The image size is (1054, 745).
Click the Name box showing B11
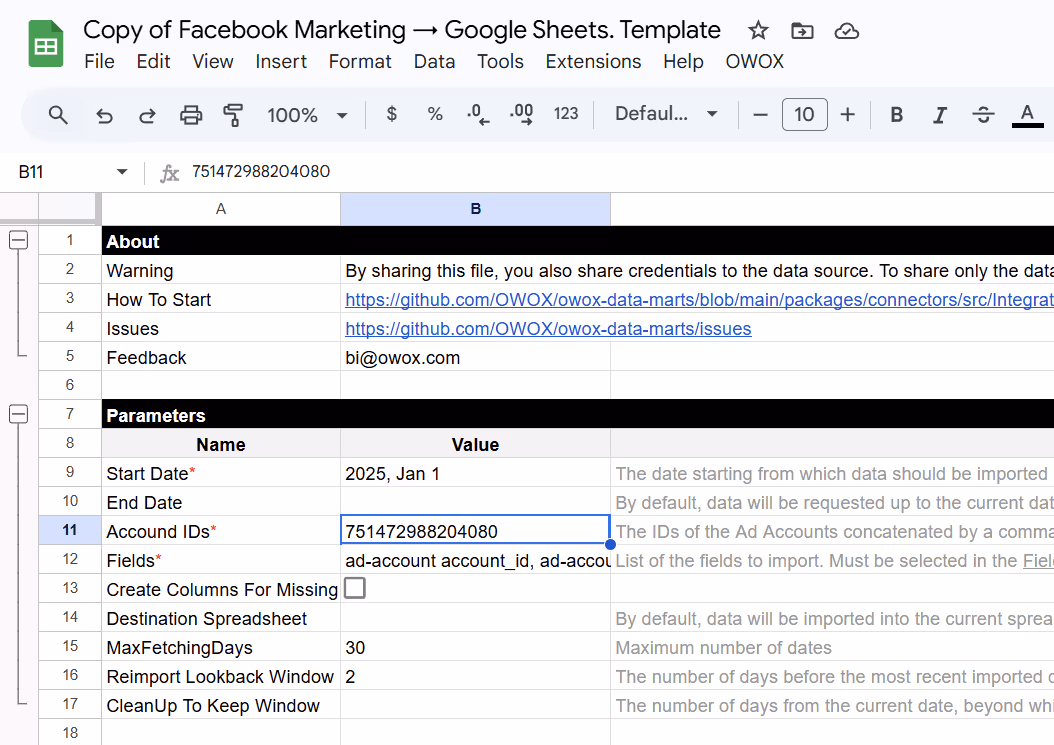(31, 172)
